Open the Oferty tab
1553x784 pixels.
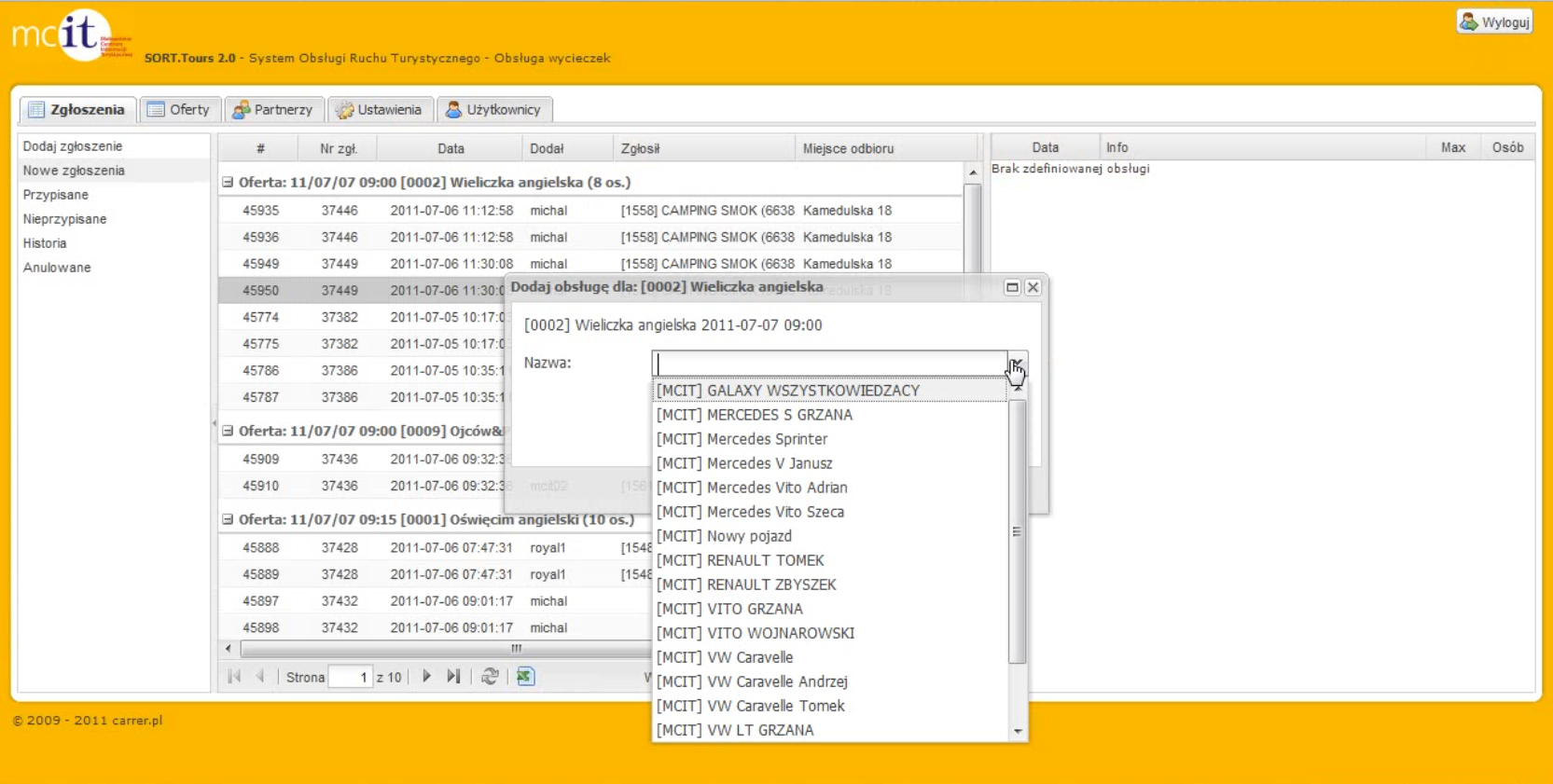coord(180,109)
